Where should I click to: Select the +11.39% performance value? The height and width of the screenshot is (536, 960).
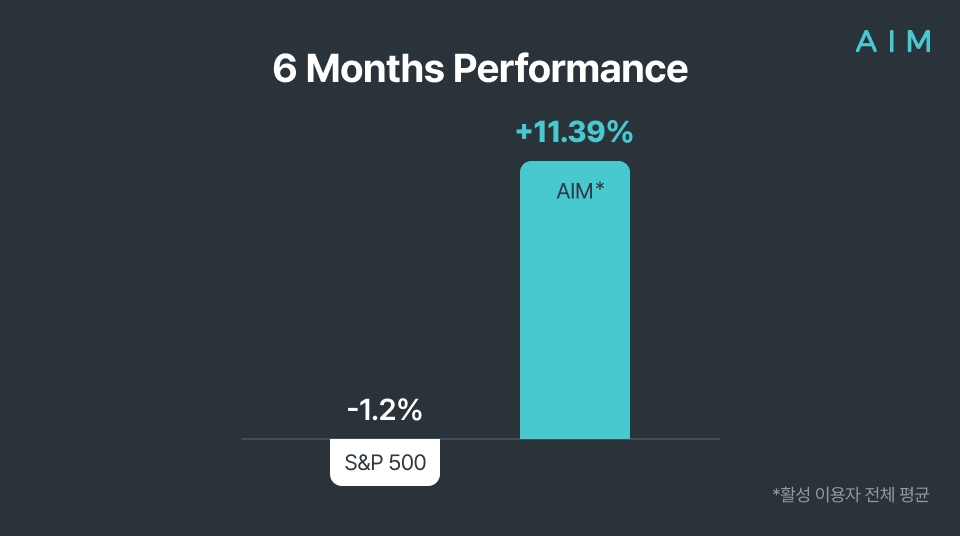coord(574,131)
